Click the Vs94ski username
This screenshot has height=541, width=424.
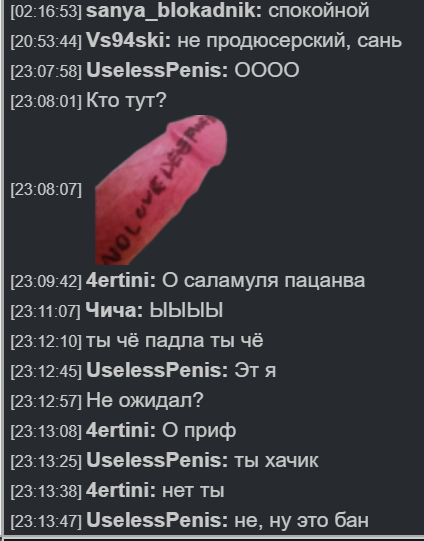pyautogui.click(x=128, y=41)
